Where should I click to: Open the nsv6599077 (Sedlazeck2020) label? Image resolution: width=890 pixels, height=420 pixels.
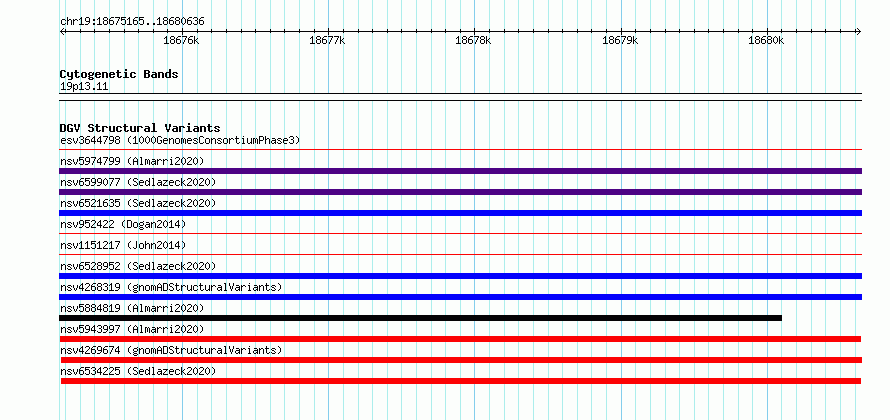coord(138,182)
